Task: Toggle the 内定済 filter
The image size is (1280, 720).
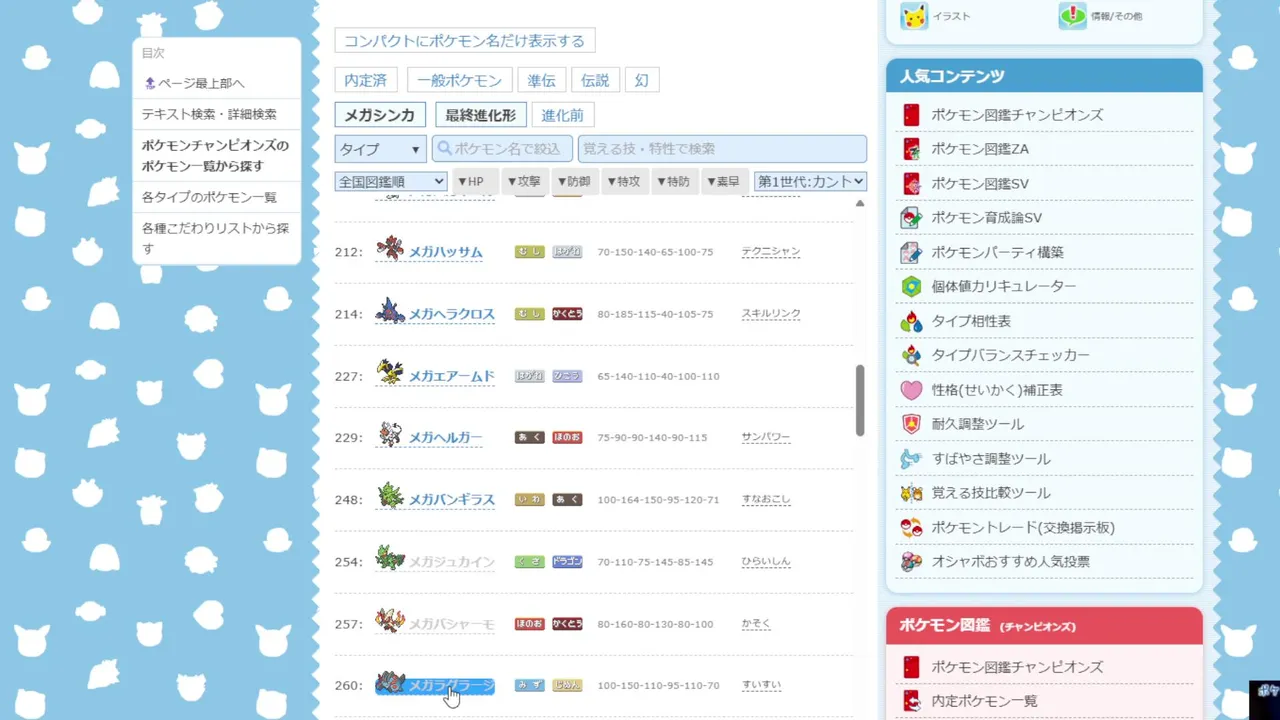Action: [x=366, y=81]
